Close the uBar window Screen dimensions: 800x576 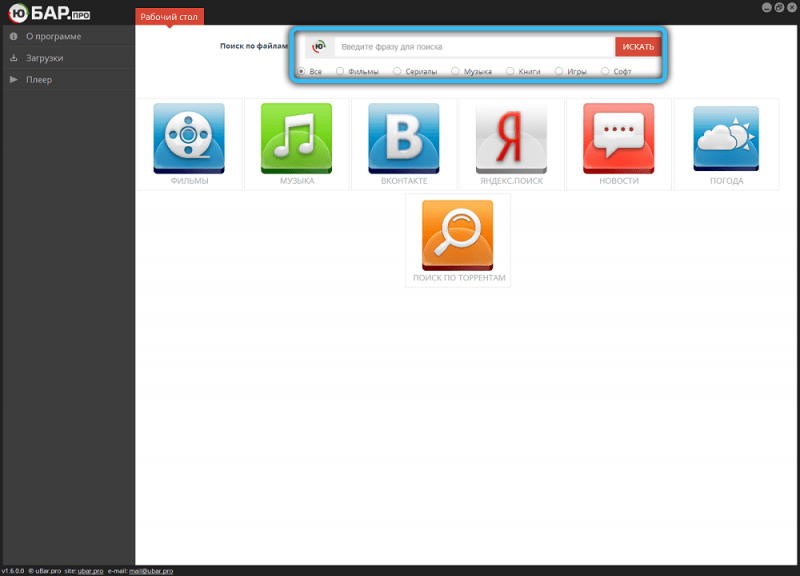(792, 7)
